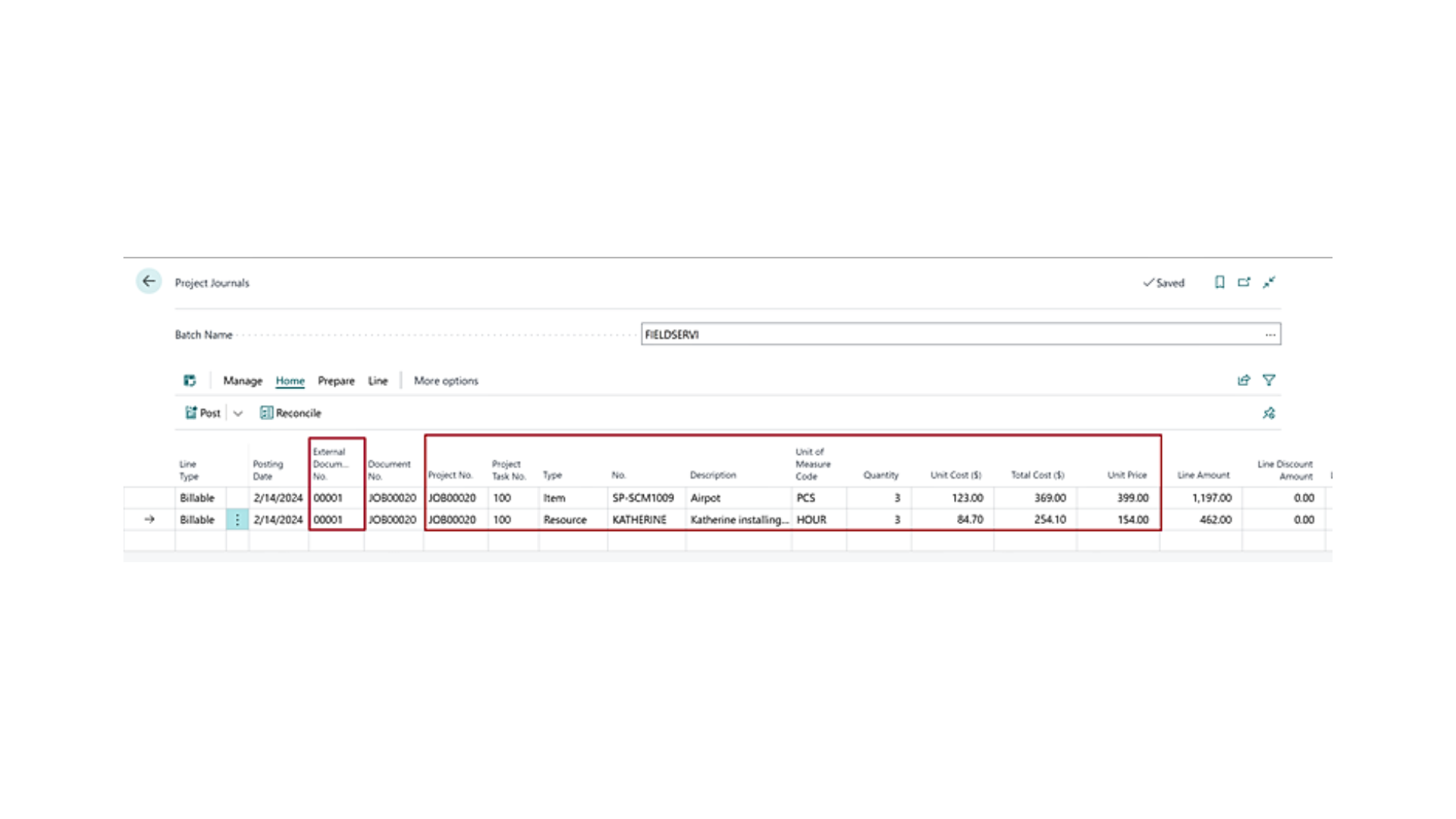1456x819 pixels.
Task: Click the 254.10 total cost cell
Action: tap(1035, 519)
